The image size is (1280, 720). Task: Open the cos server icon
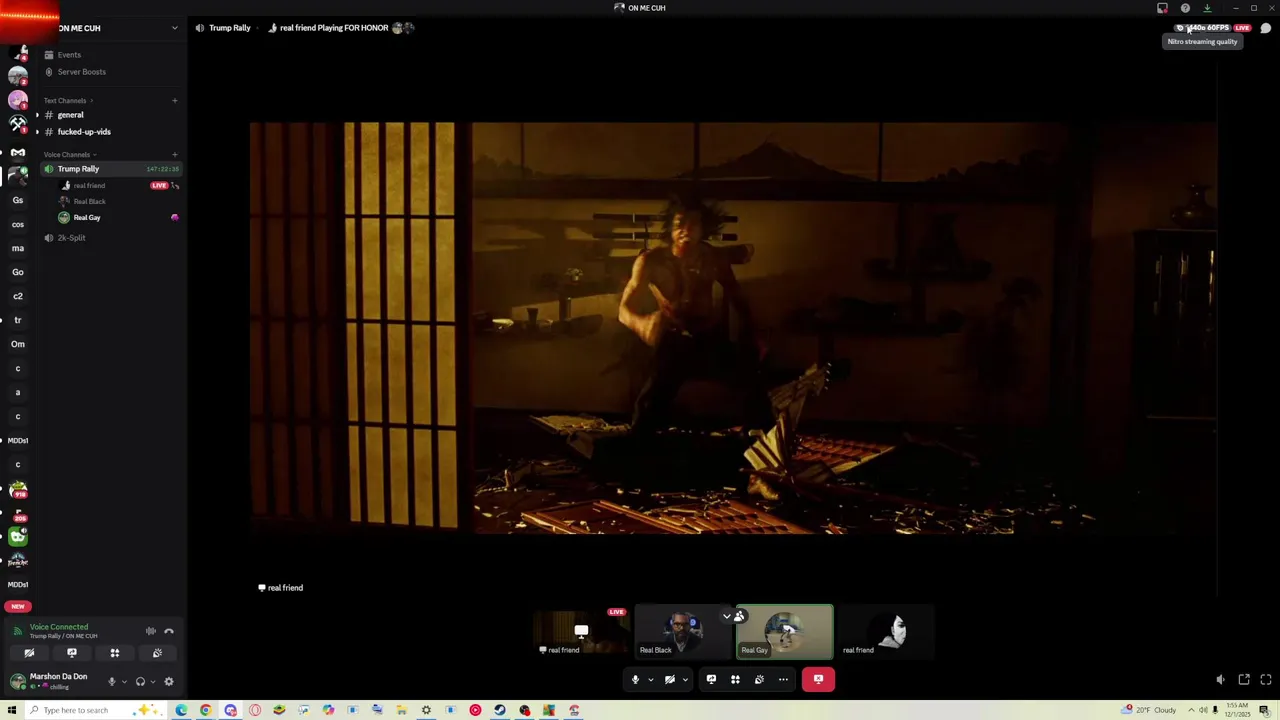(18, 224)
